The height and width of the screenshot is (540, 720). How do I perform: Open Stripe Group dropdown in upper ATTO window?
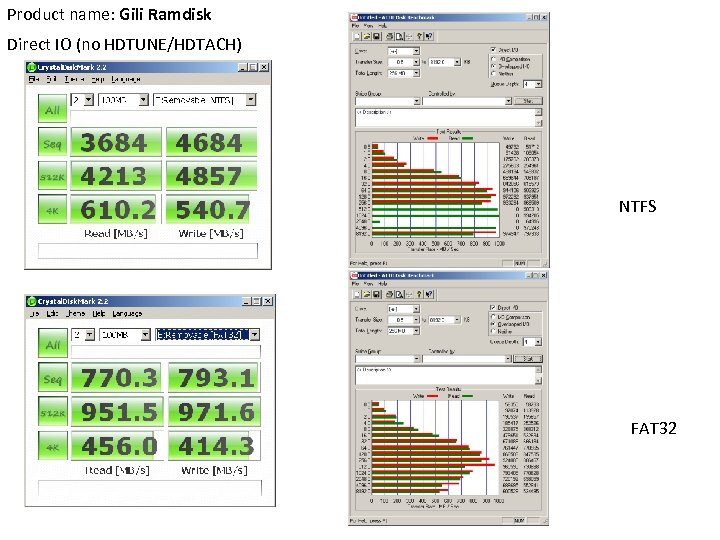tap(417, 101)
